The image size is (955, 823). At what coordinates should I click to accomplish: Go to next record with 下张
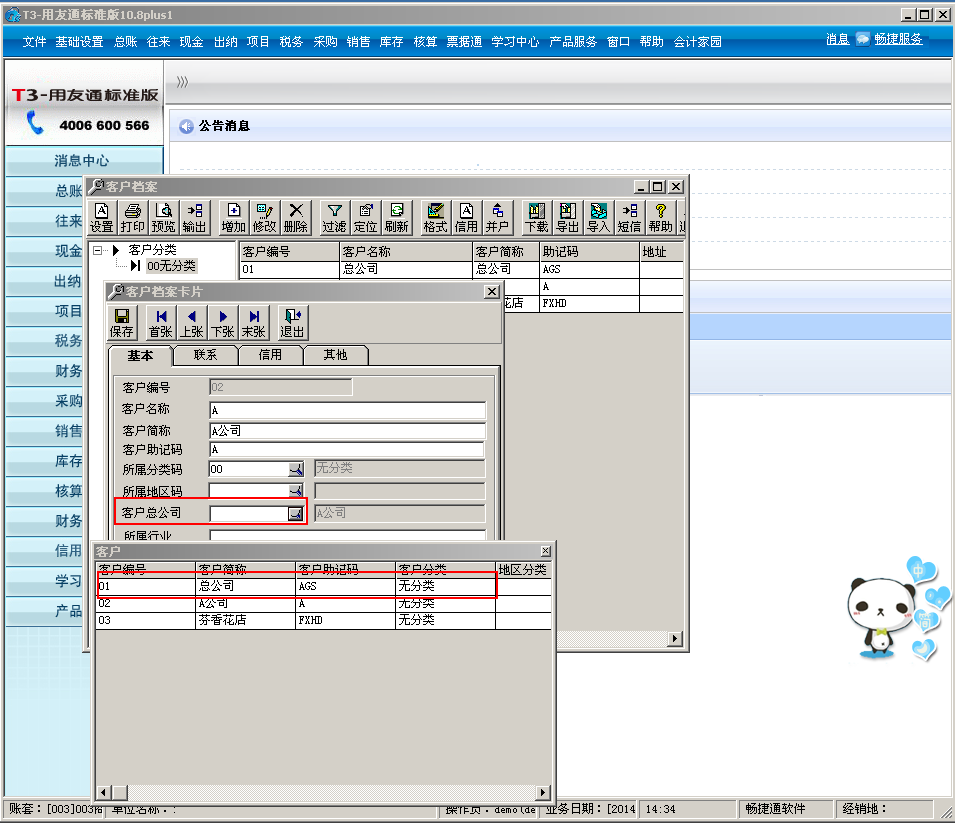tap(223, 323)
